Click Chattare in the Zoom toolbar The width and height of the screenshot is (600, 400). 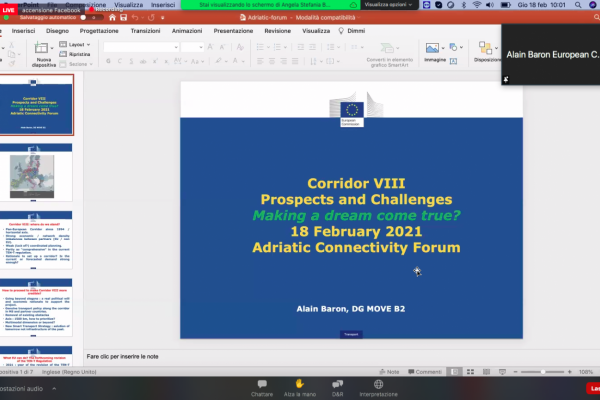tap(262, 388)
